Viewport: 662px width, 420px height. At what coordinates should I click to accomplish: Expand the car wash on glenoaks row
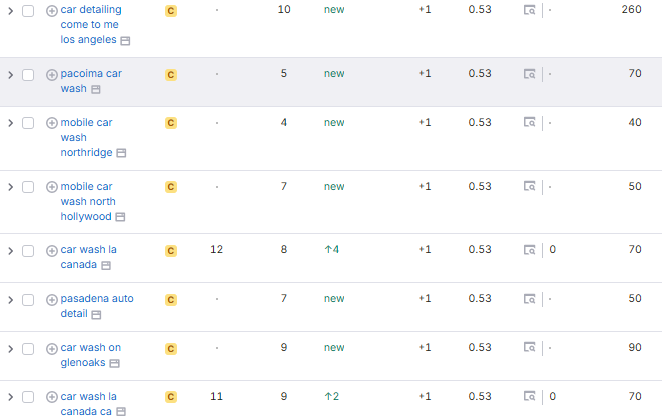(x=10, y=348)
